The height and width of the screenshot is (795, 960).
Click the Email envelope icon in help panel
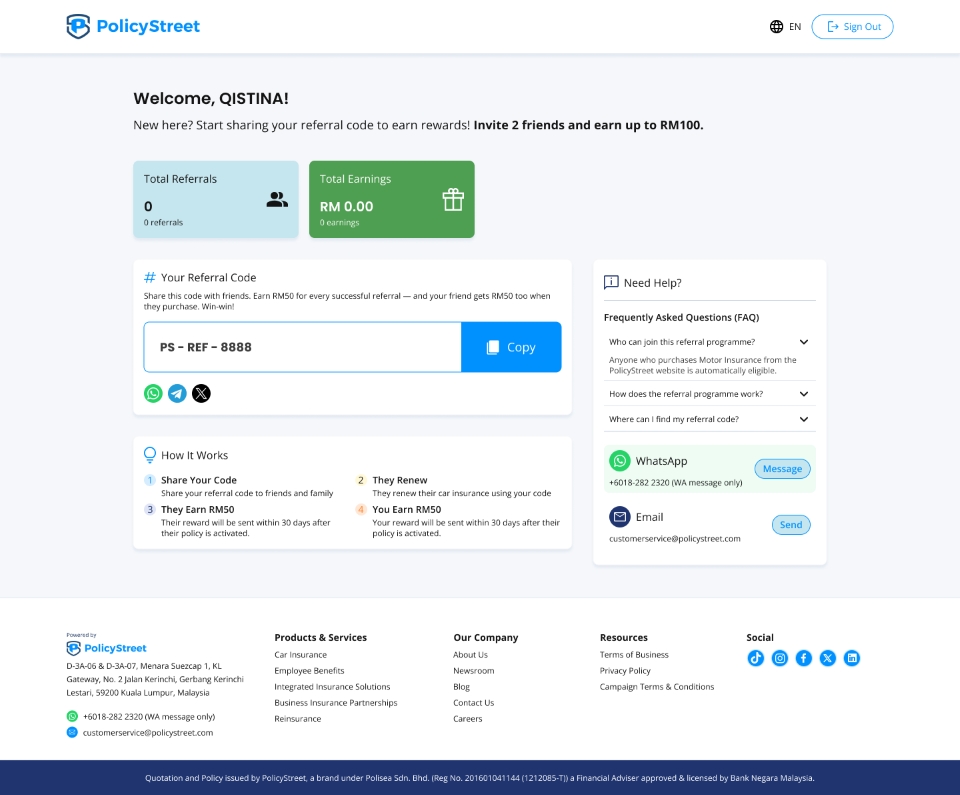point(620,517)
